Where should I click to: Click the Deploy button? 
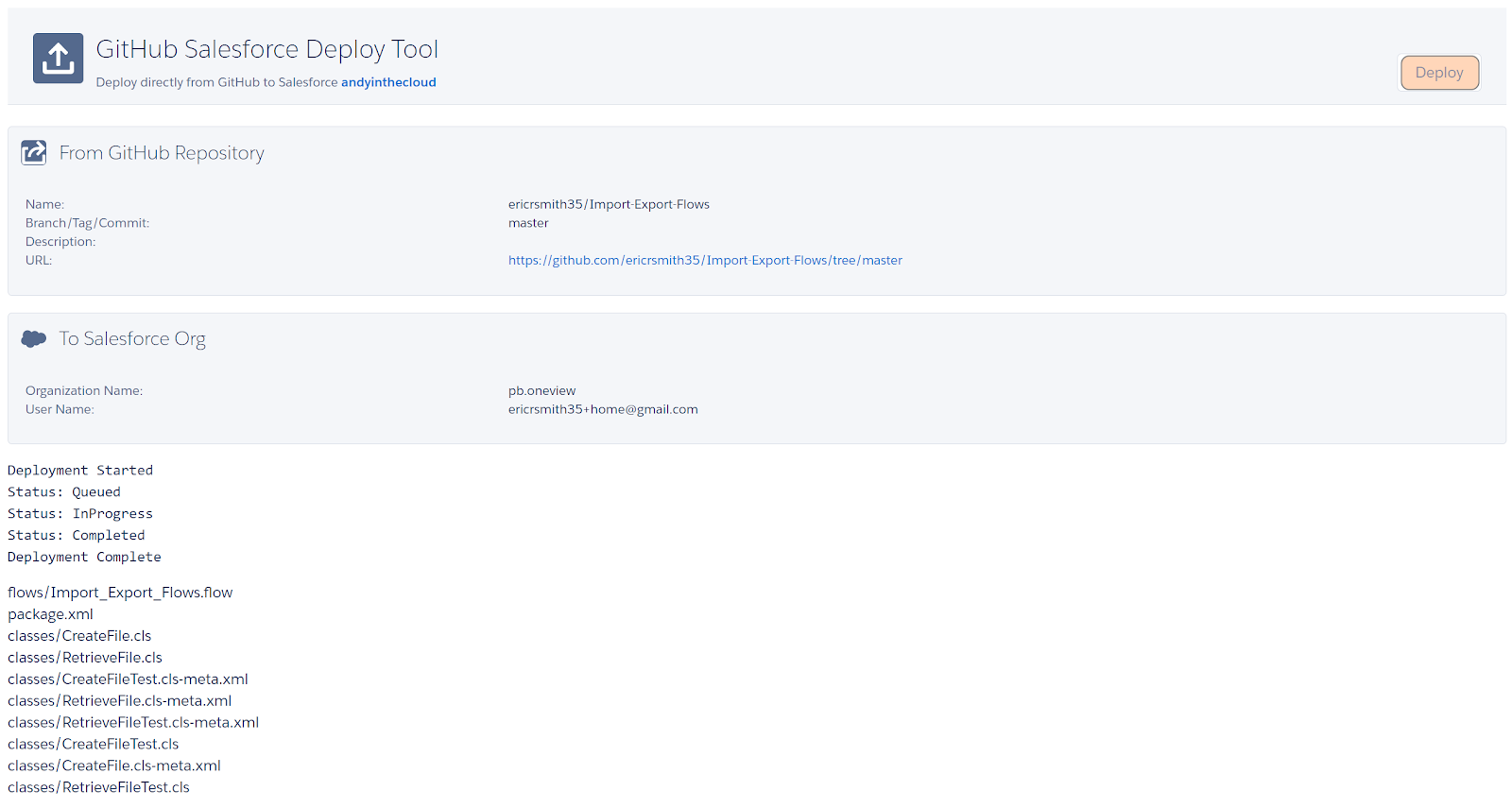pos(1439,73)
